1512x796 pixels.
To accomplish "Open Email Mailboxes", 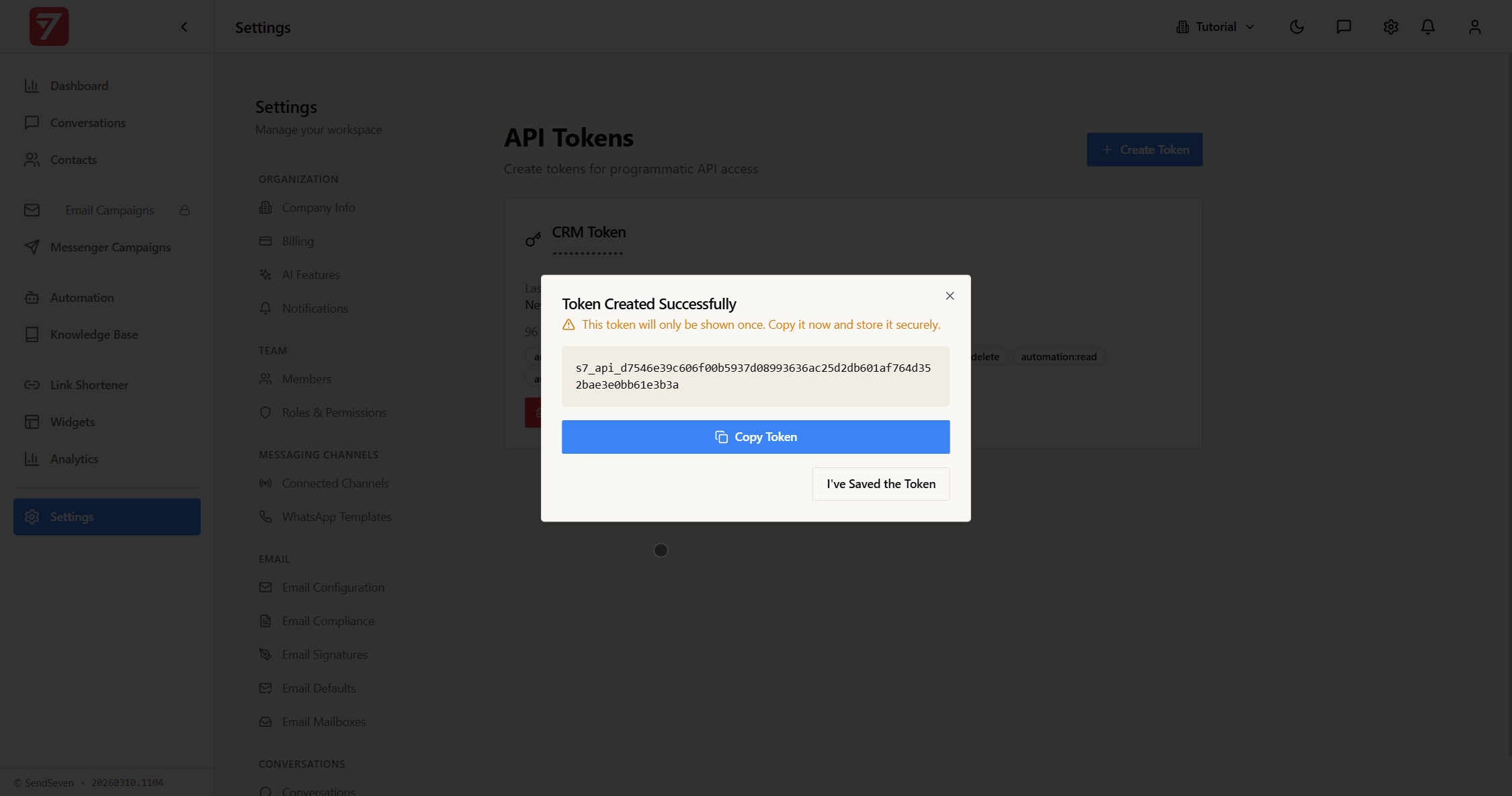I will click(x=343, y=722).
